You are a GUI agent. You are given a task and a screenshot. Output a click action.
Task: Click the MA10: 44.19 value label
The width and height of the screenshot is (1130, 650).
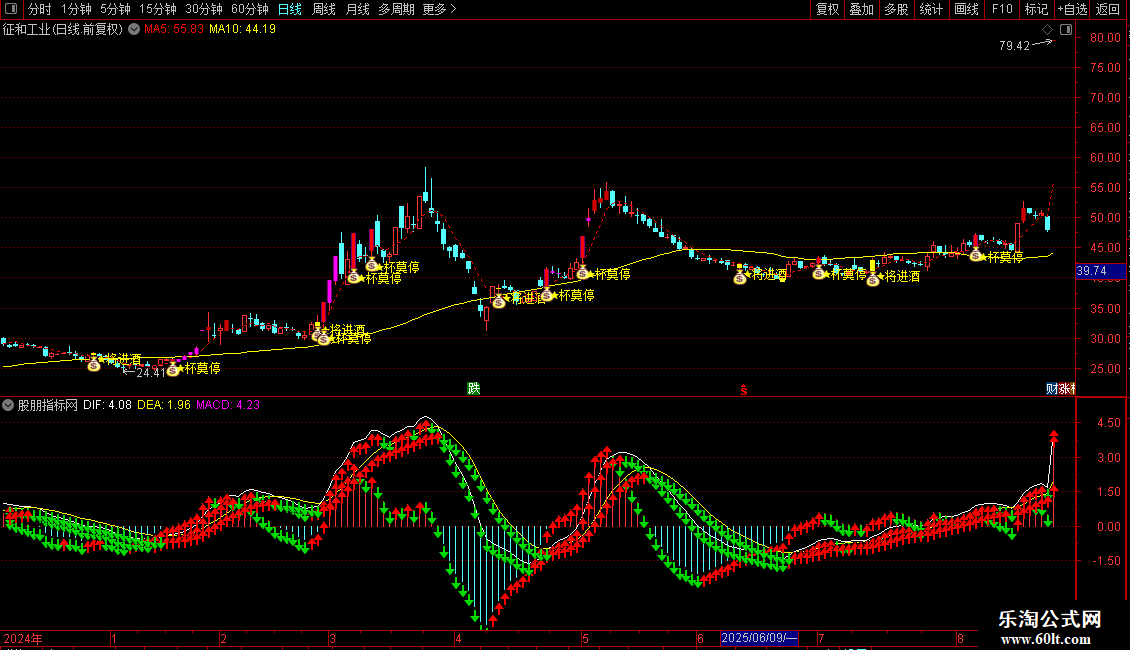242,29
